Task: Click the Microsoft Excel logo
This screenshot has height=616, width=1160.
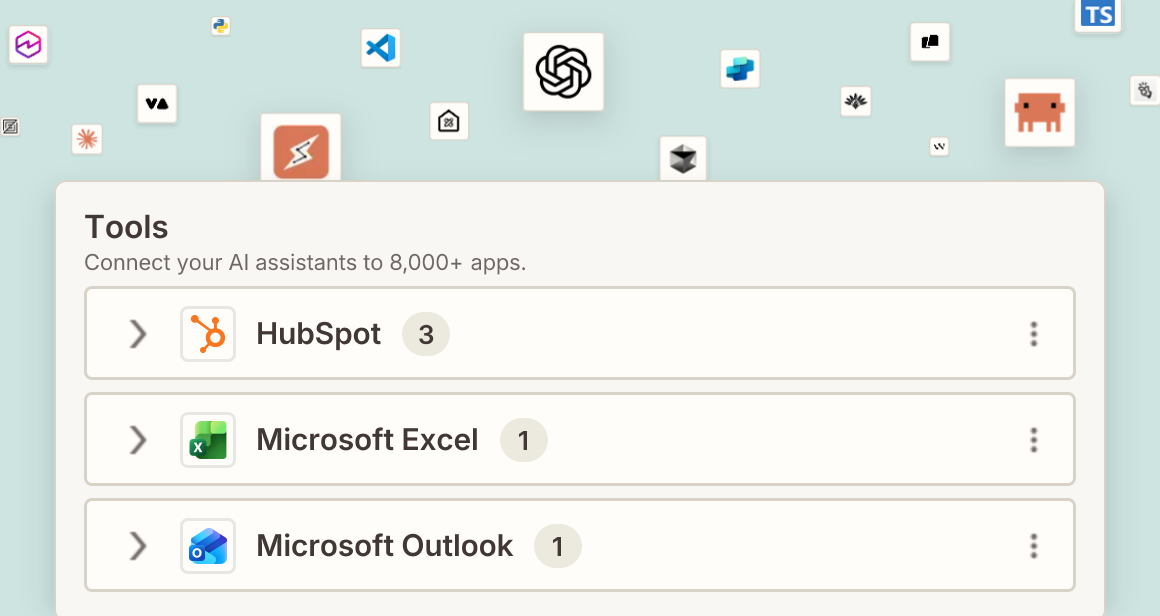Action: coord(208,440)
